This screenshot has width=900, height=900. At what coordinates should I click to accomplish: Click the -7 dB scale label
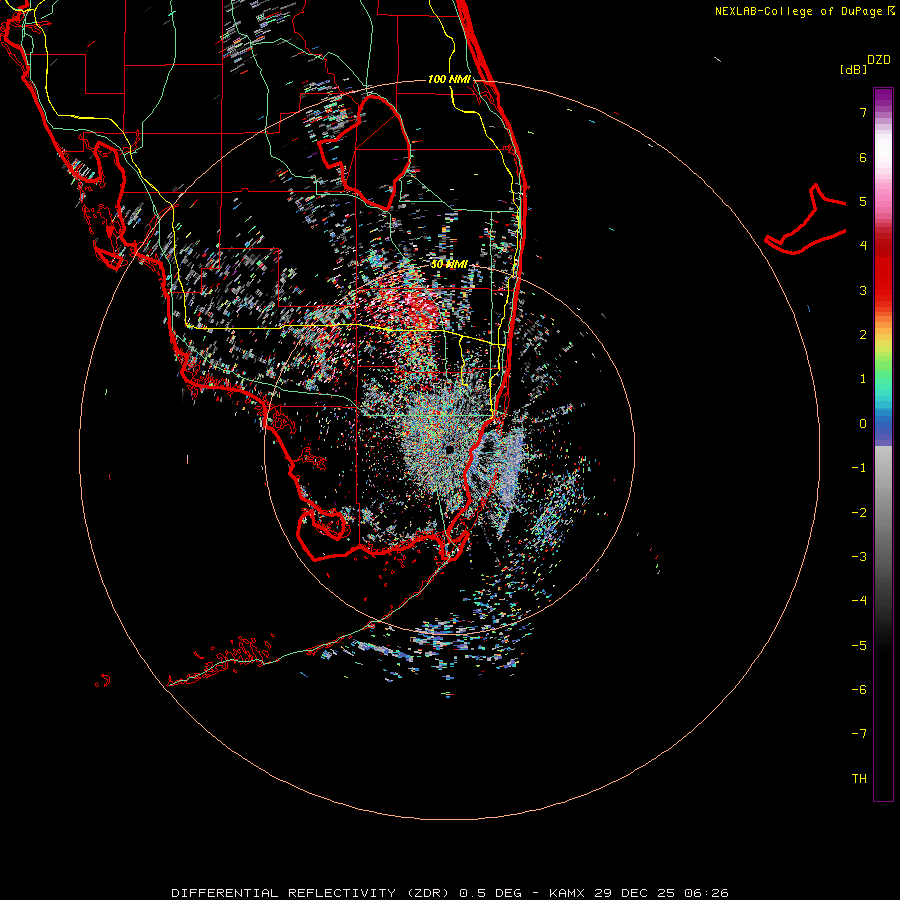[x=859, y=734]
